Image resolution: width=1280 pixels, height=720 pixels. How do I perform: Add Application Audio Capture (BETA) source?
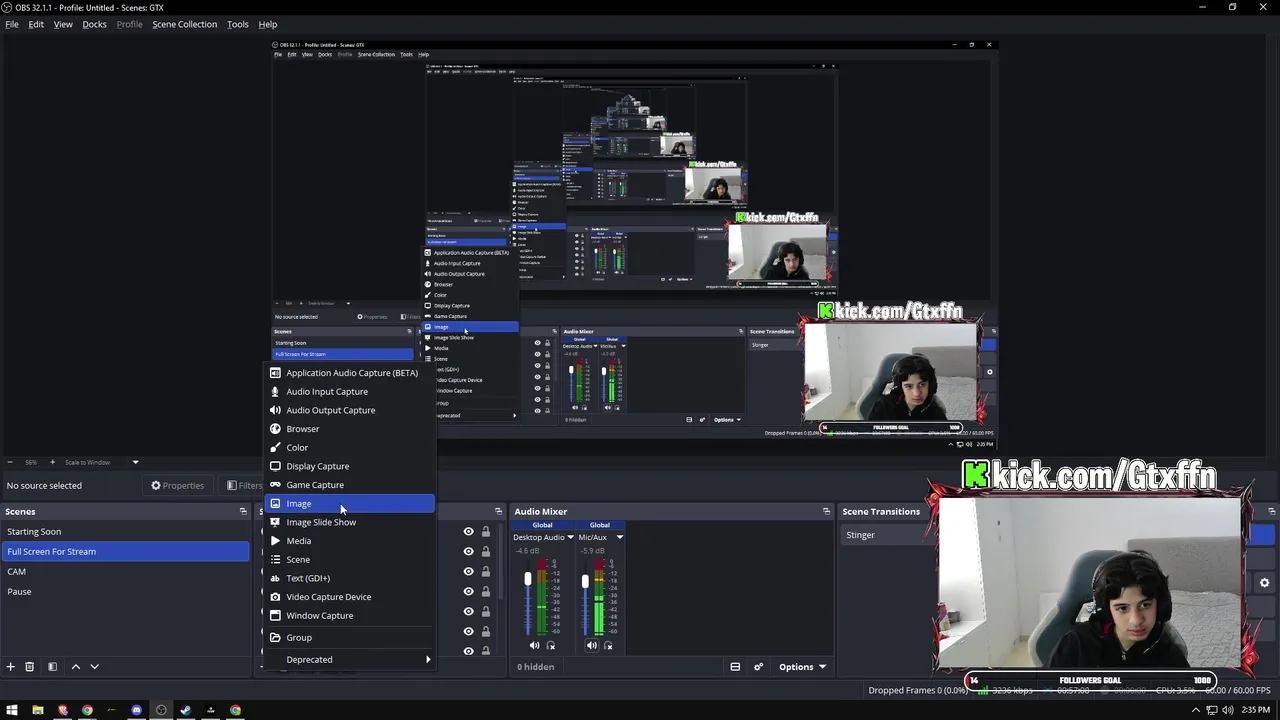pyautogui.click(x=350, y=373)
